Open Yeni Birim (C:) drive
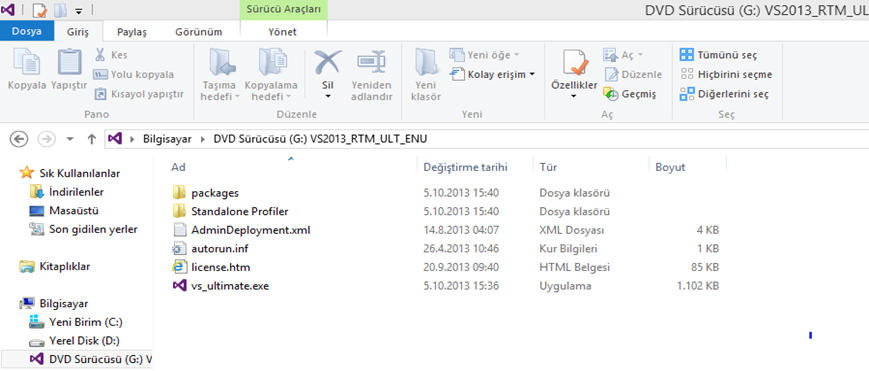 pyautogui.click(x=76, y=322)
